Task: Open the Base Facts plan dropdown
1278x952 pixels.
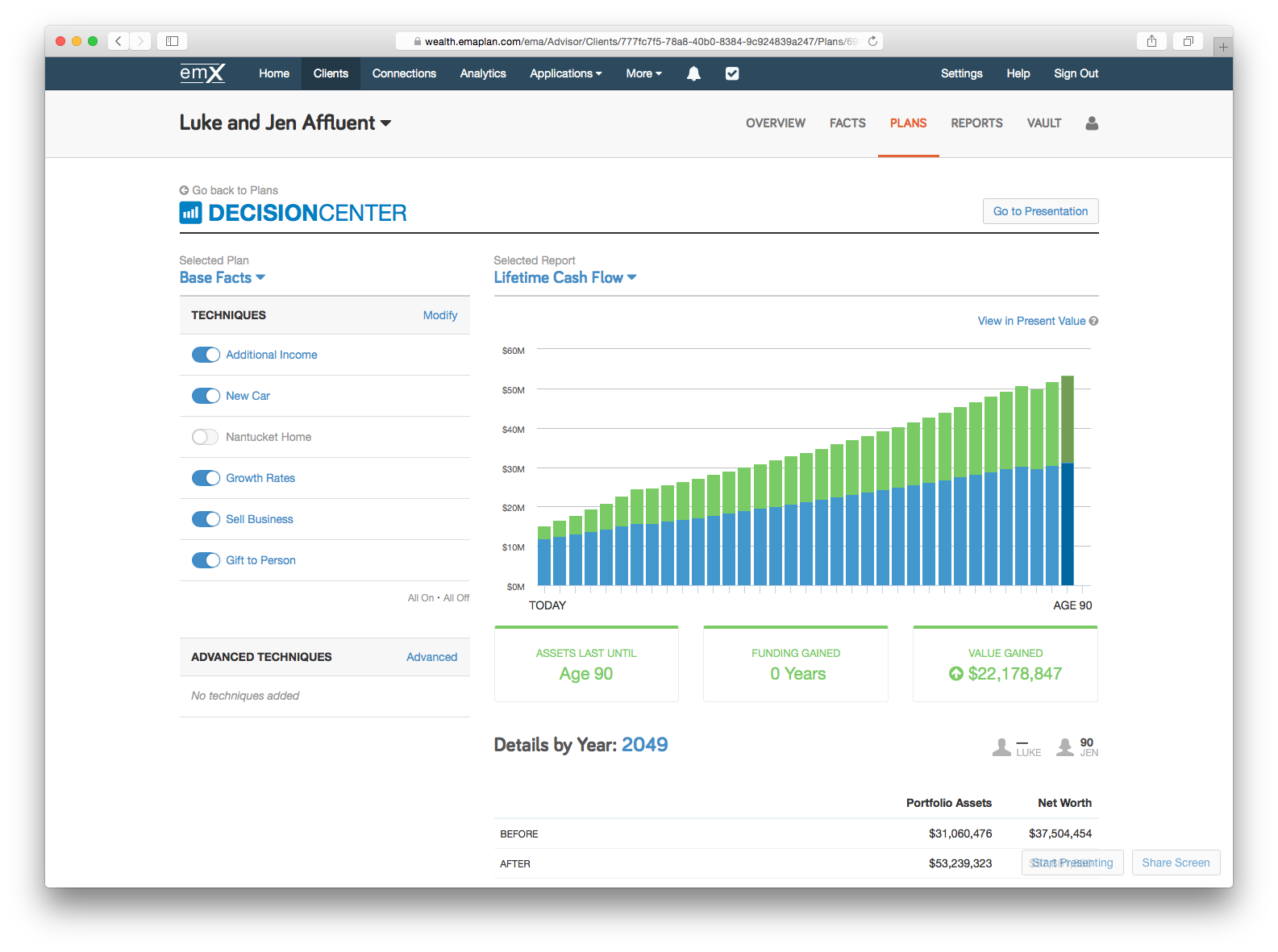Action: [223, 277]
